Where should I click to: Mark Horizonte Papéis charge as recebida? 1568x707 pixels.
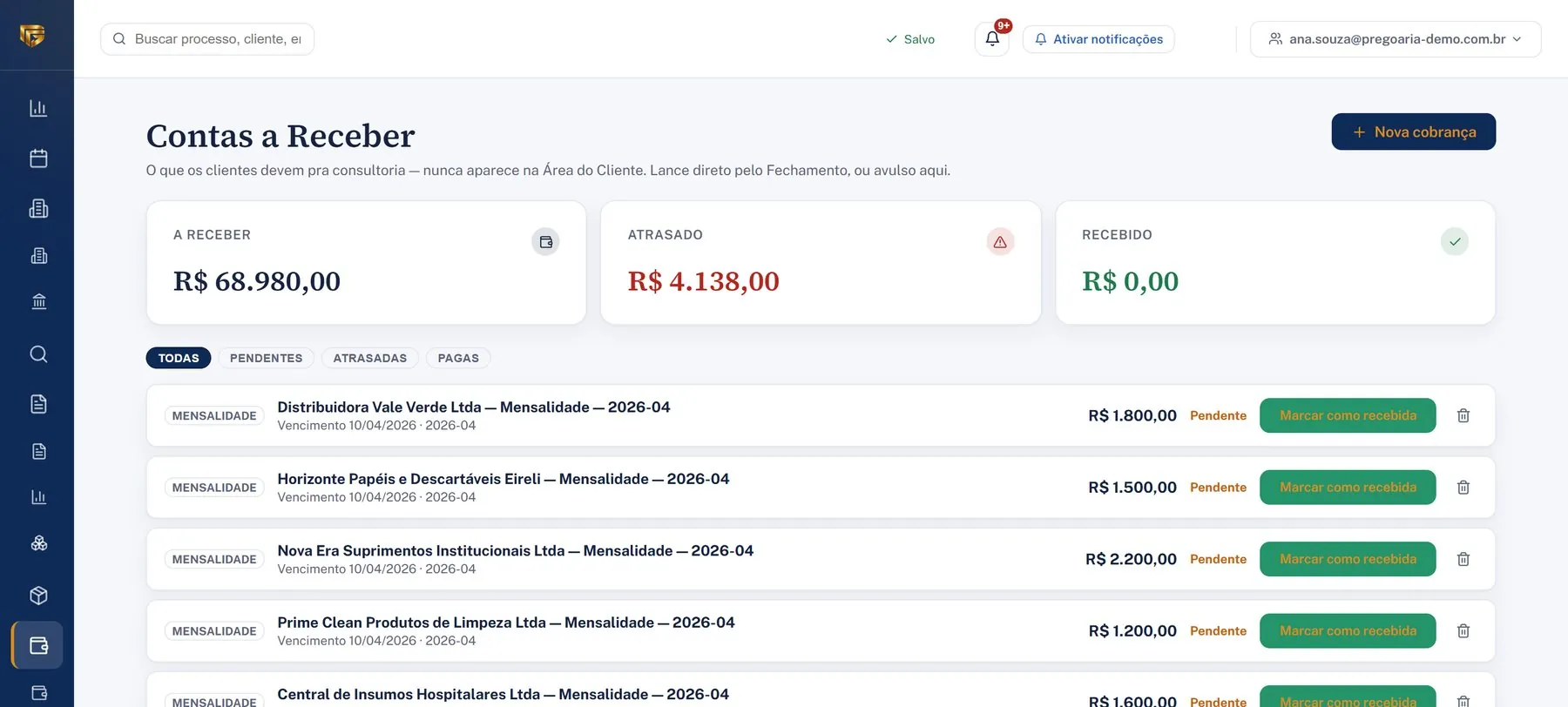[1348, 488]
